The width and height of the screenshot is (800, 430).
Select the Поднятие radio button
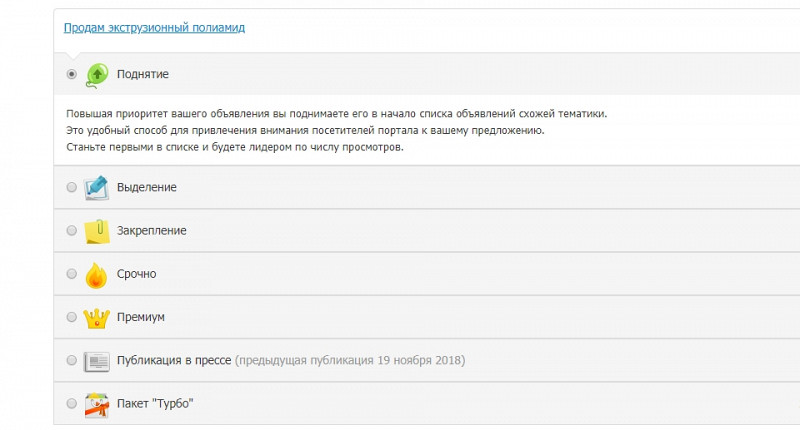point(71,74)
